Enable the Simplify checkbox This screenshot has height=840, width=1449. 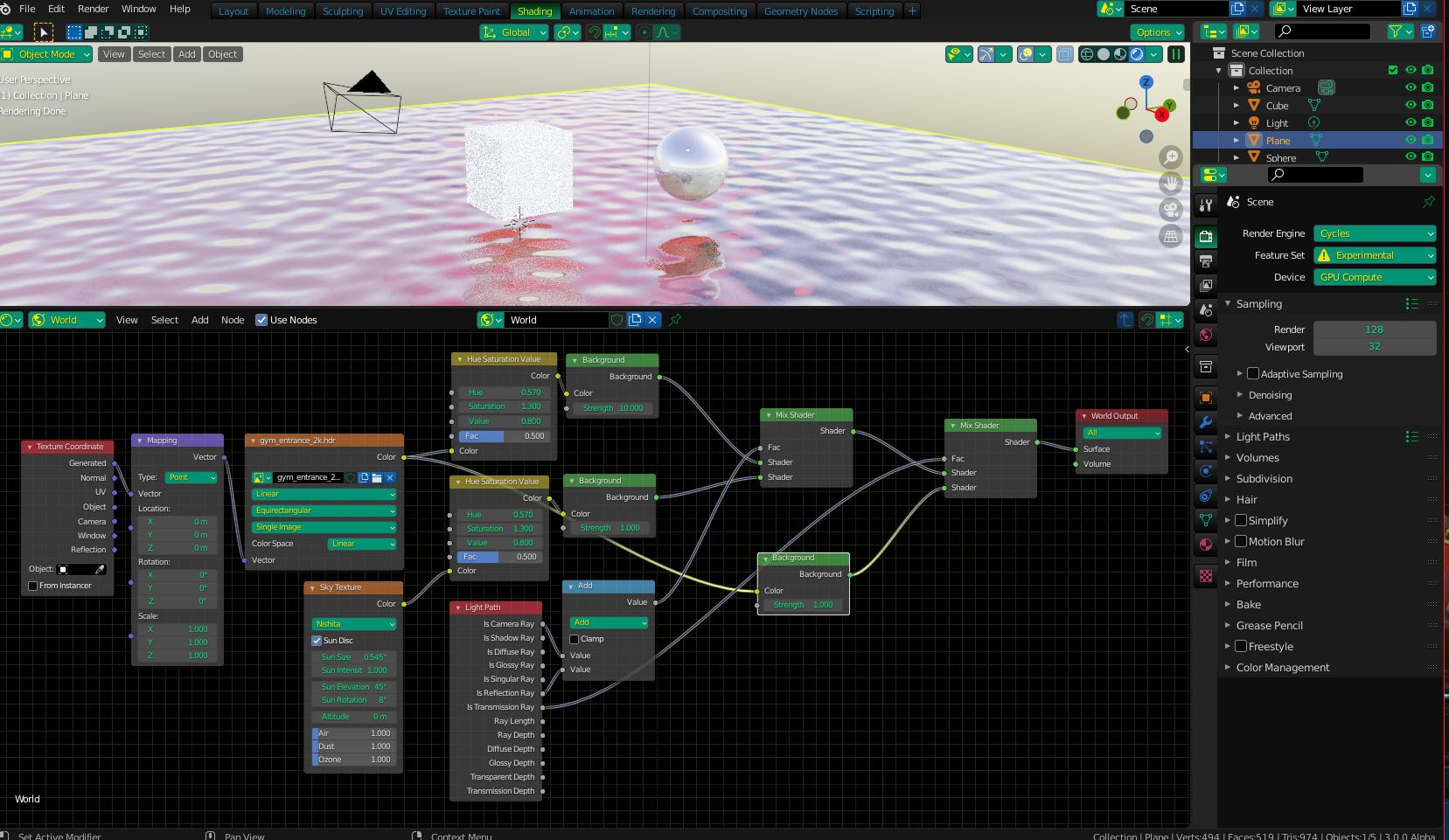coord(1241,521)
